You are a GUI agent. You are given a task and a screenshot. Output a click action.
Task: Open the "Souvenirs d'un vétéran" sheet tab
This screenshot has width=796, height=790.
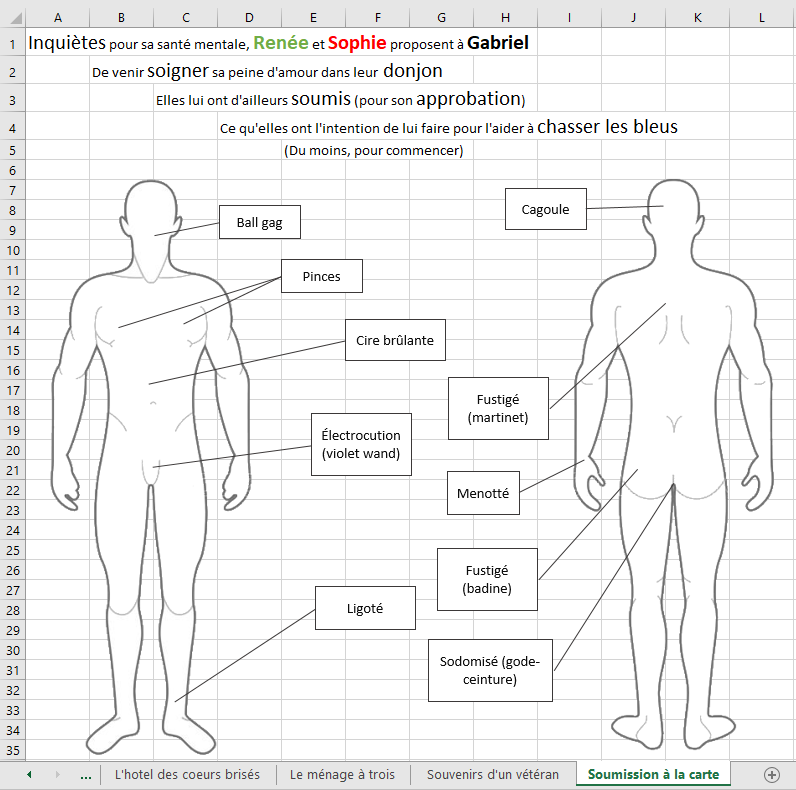coord(493,775)
